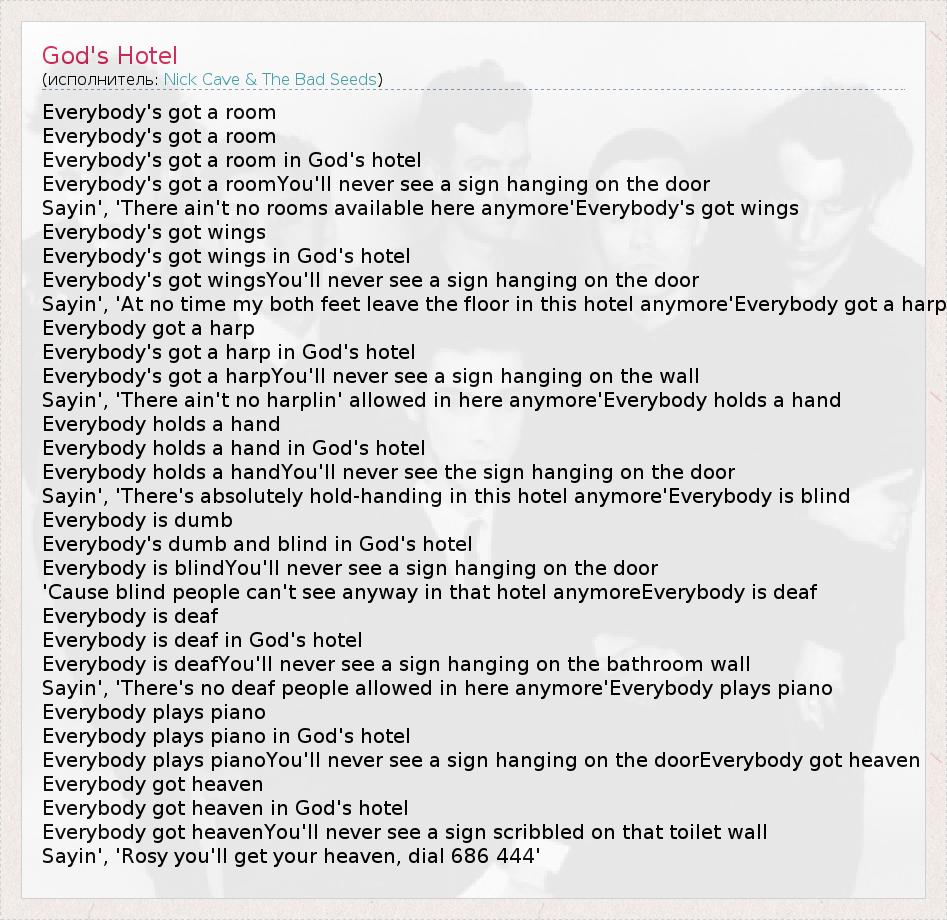Click the final line with "dial 686 444"

tap(291, 856)
